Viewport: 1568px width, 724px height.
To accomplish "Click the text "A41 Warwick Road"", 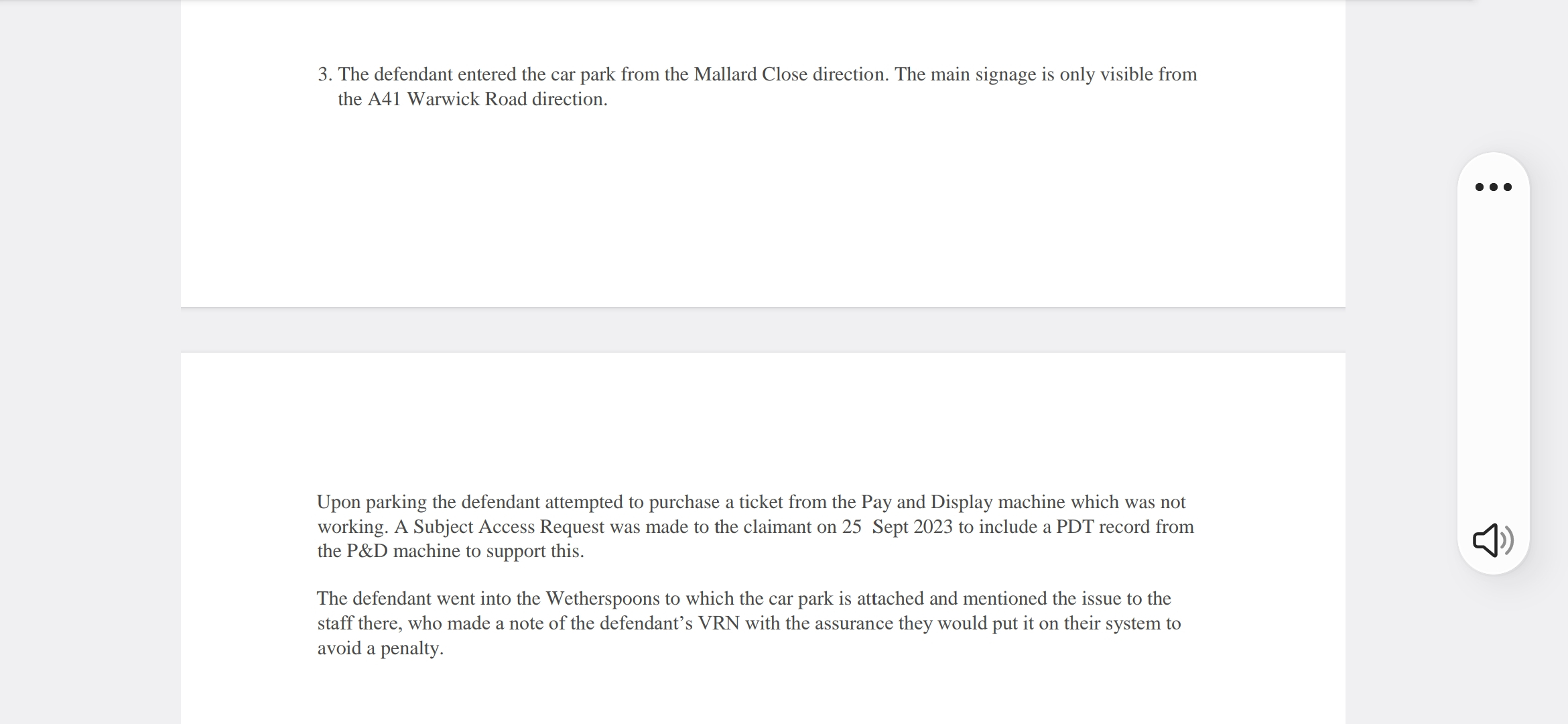I will tap(447, 99).
